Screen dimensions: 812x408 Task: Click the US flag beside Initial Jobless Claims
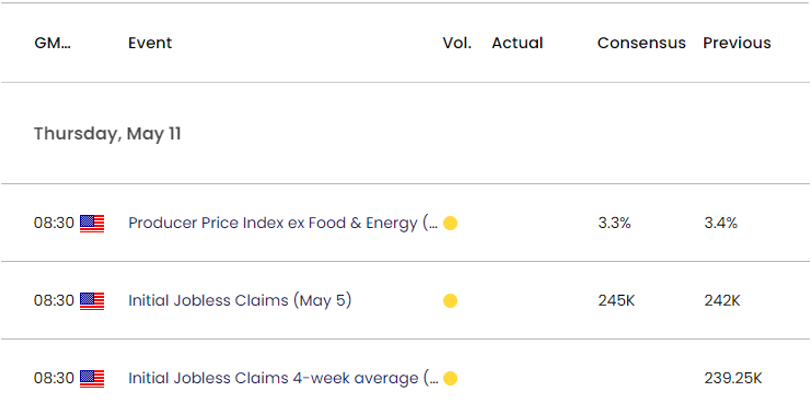pyautogui.click(x=92, y=300)
